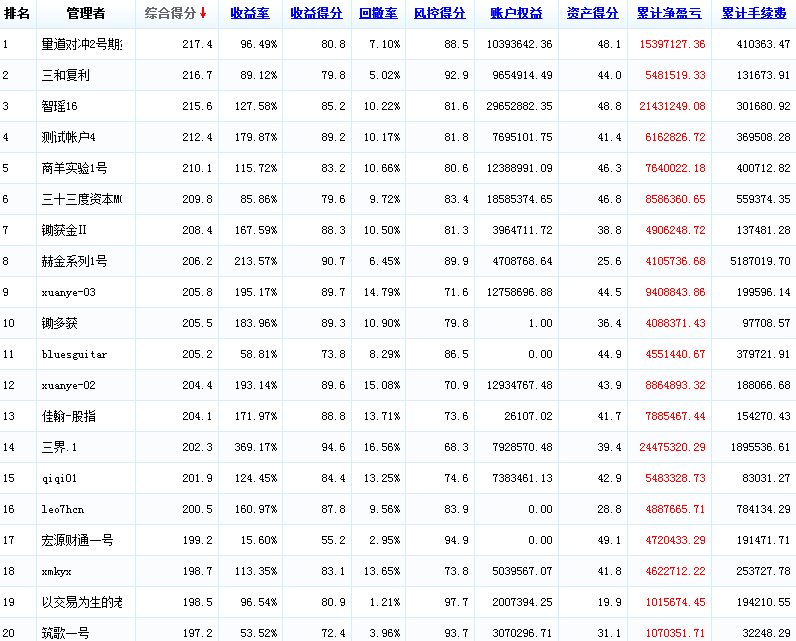Sort by 风控得分 column header

[x=439, y=13]
